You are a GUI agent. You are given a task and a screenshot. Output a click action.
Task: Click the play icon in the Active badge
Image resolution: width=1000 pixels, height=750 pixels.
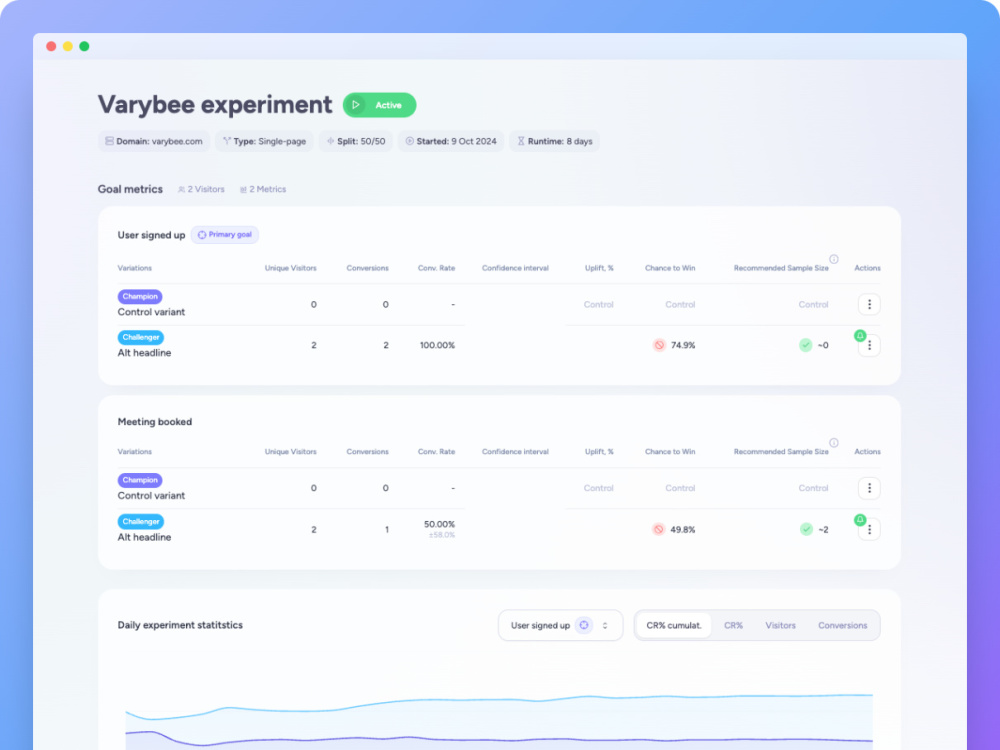356,105
